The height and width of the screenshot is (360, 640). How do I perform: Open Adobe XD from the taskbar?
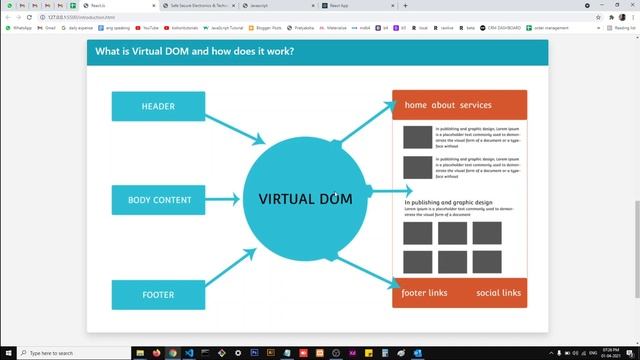coord(352,353)
